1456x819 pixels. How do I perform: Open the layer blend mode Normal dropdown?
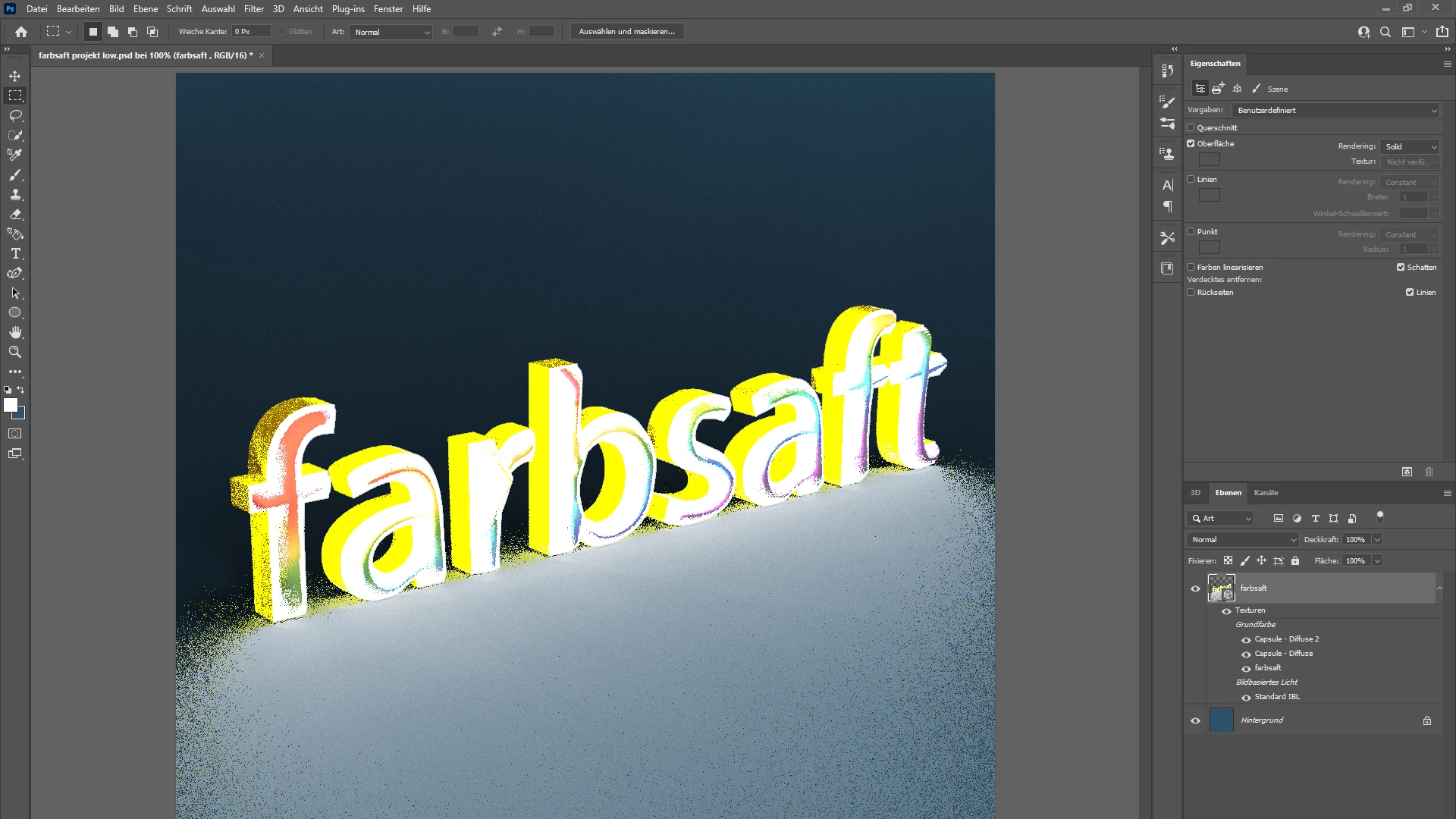pyautogui.click(x=1243, y=539)
